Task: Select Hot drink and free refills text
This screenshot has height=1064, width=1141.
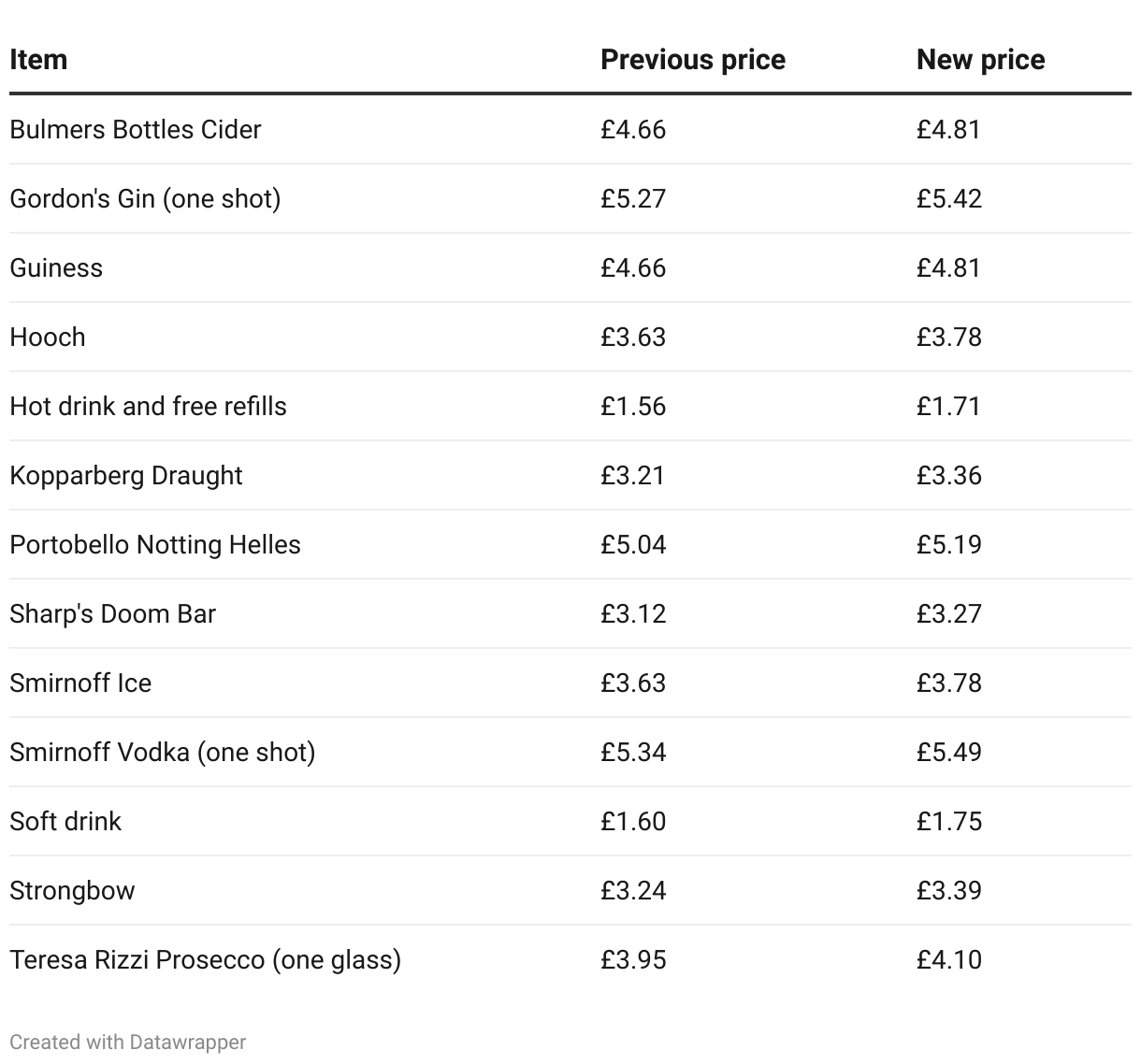Action: 148,406
